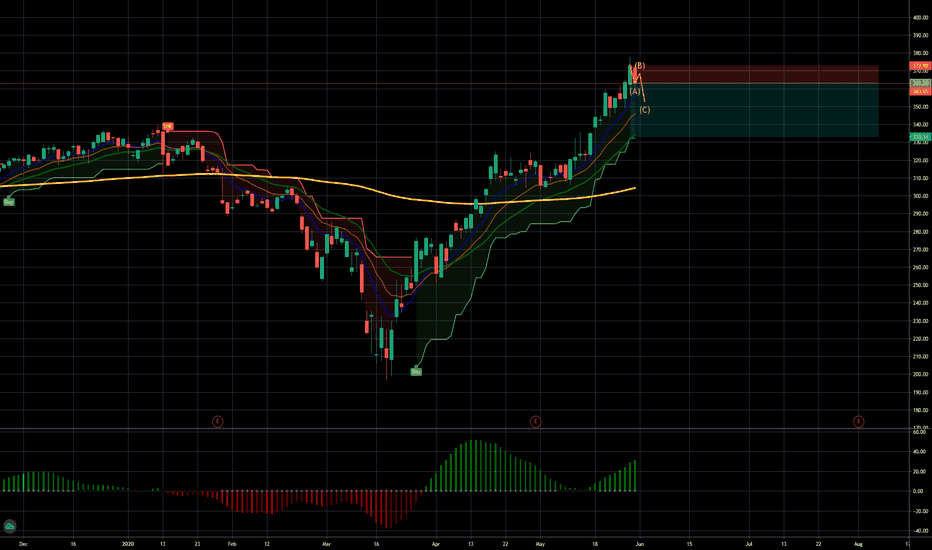This screenshot has height=550, width=932.
Task: Click the Jul label on the time axis
Action: 749,543
